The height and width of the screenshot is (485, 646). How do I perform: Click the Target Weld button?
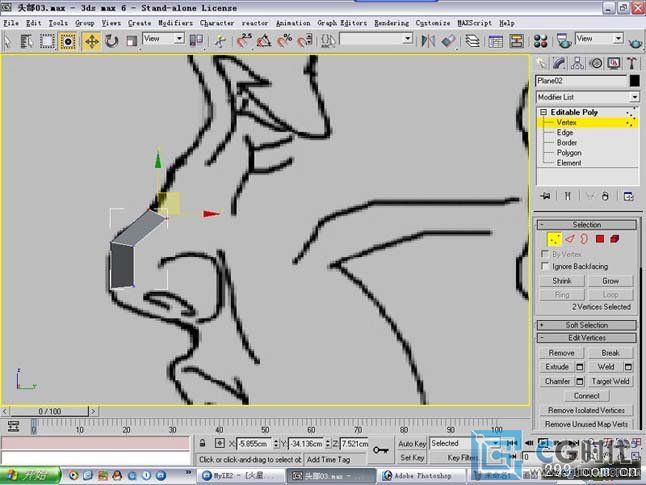click(x=611, y=382)
